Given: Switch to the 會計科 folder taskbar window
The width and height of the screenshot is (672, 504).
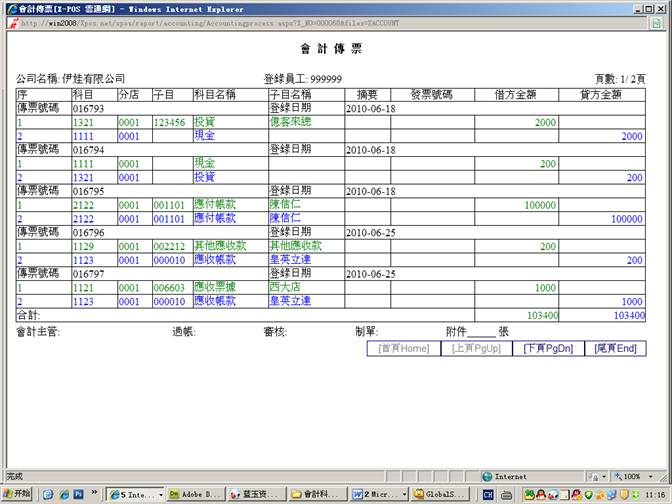Looking at the screenshot, I should (x=316, y=494).
